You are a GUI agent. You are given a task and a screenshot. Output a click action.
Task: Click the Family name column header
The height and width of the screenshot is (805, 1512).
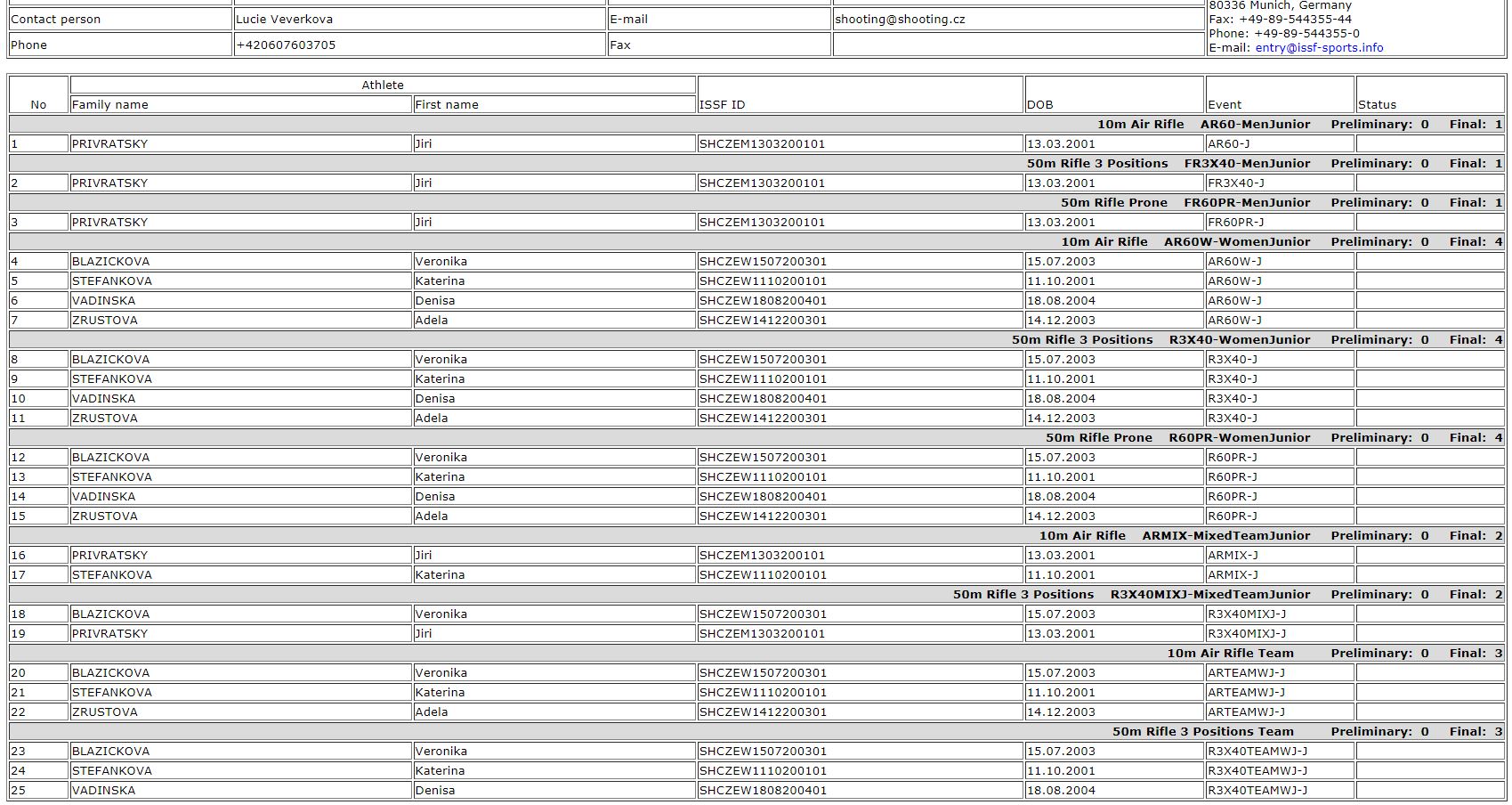pyautogui.click(x=110, y=105)
